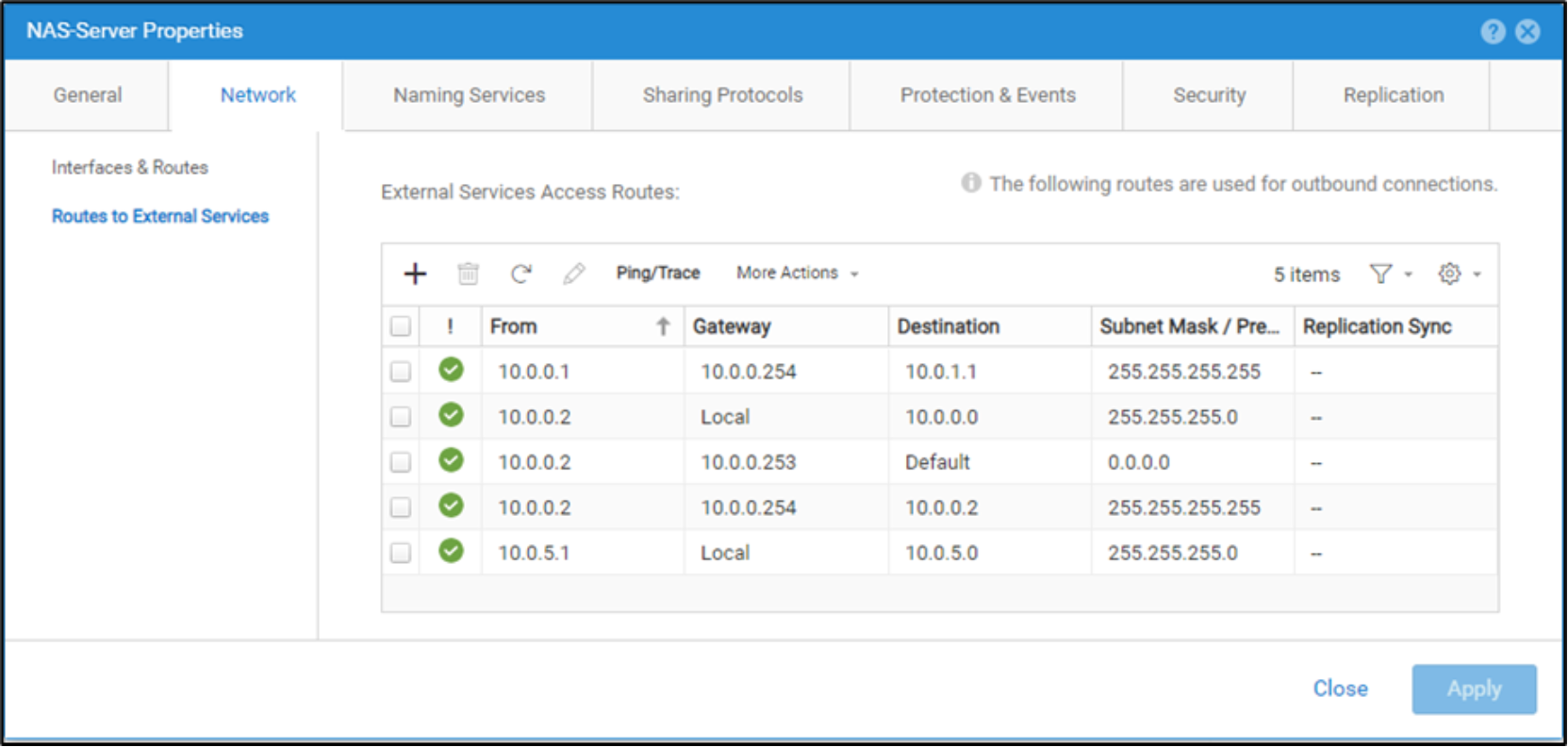Select Routes to External Services
The image size is (1568, 747).
click(160, 217)
